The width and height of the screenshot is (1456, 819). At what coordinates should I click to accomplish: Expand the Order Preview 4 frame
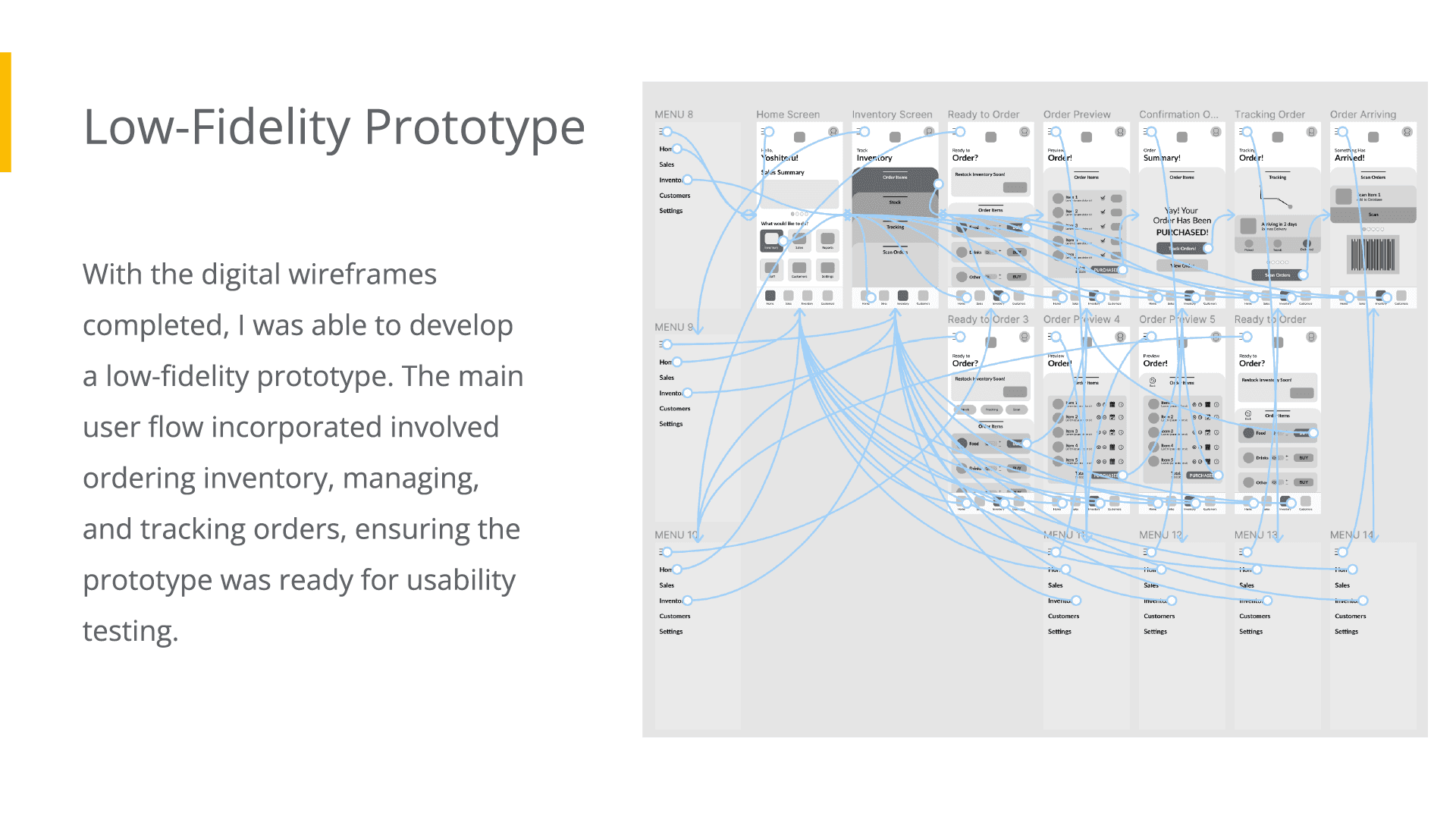tap(1085, 318)
